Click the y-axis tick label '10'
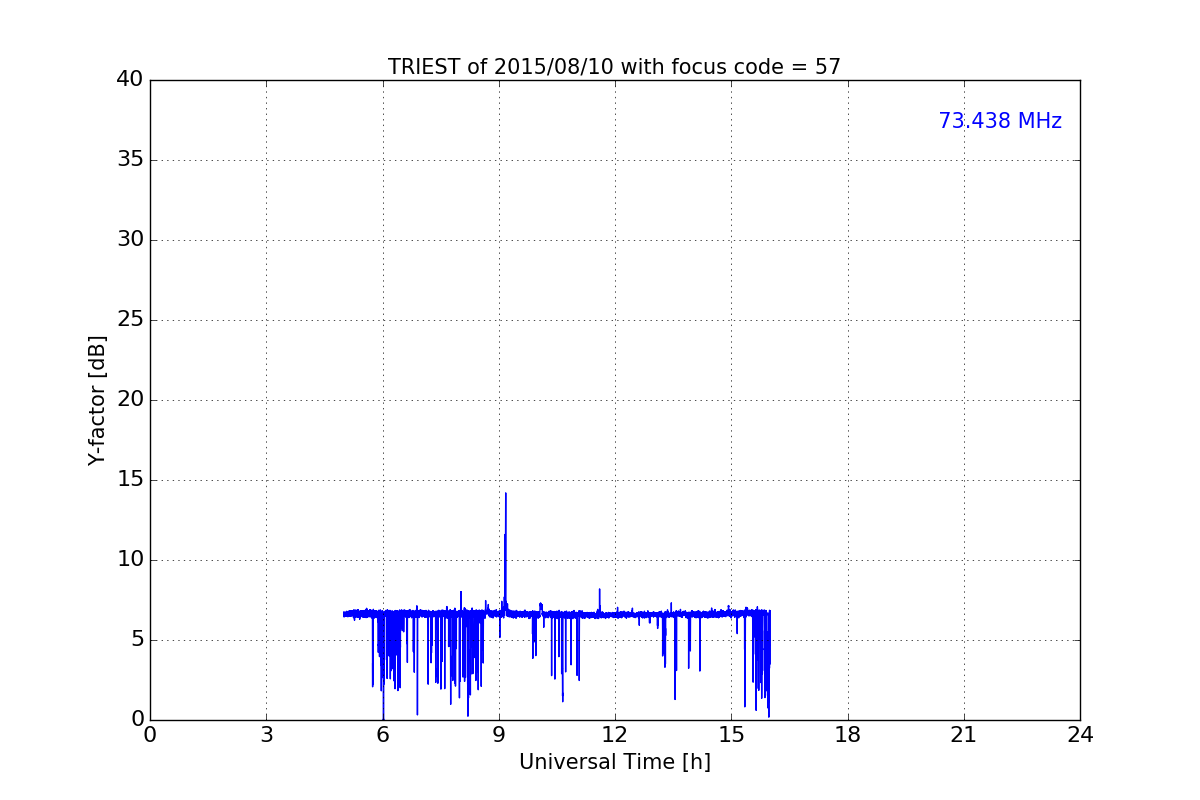1200x800 pixels. pyautogui.click(x=130, y=560)
